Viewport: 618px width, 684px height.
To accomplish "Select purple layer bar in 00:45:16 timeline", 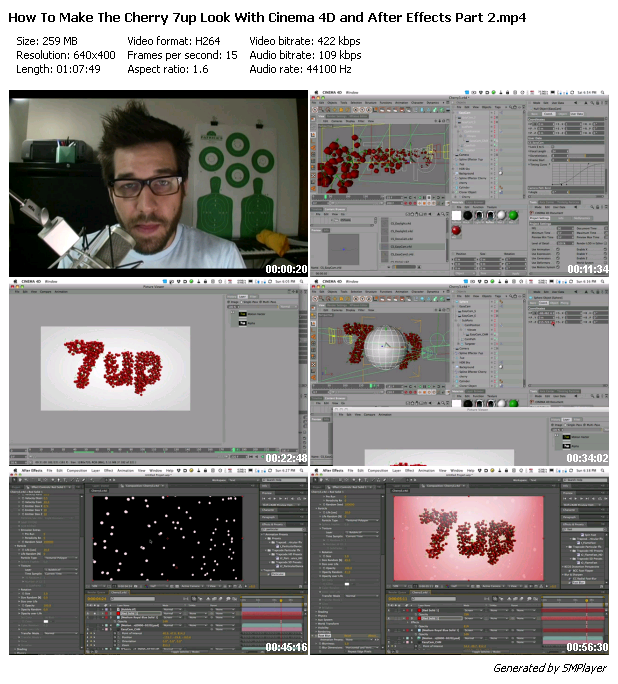I will click(x=272, y=609).
